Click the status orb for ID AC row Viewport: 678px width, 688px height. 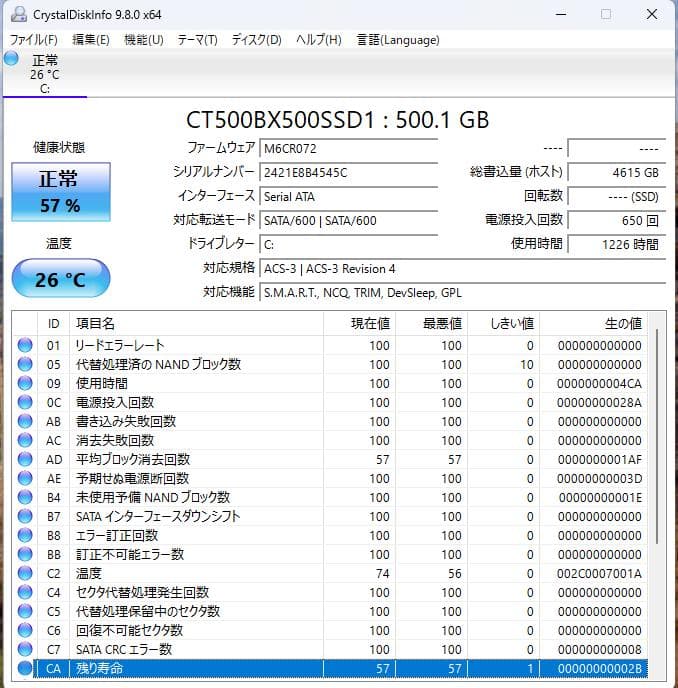coord(25,440)
